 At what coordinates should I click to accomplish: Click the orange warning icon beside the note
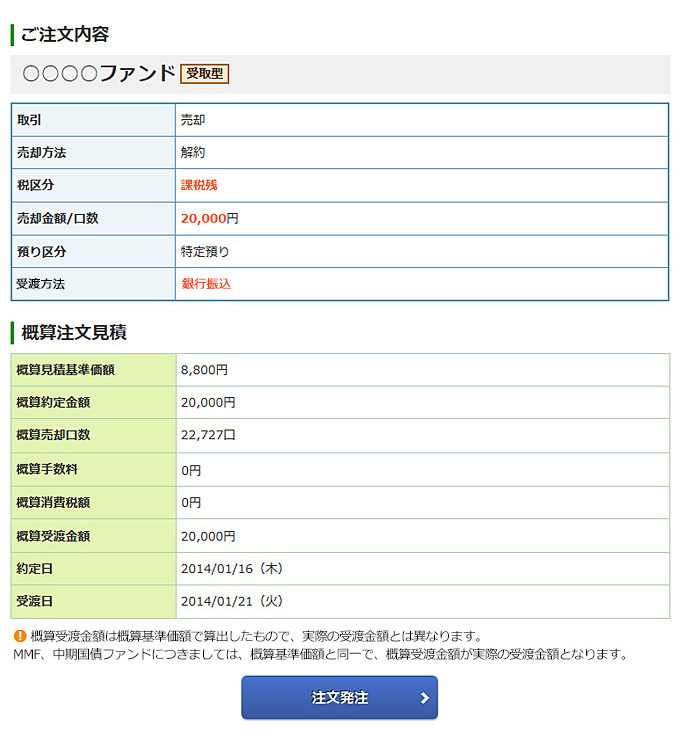20,636
